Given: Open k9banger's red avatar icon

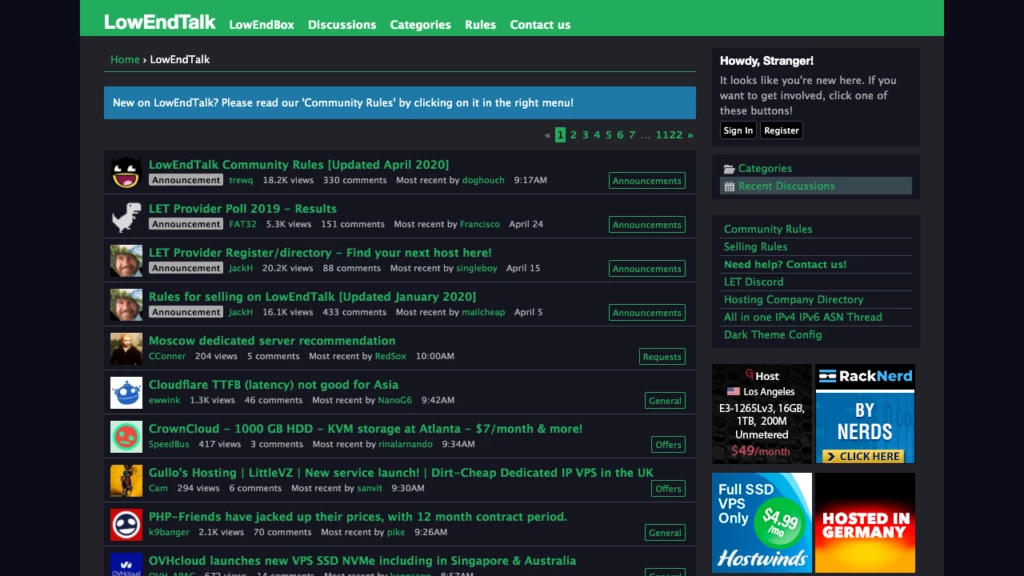Looking at the screenshot, I should click(126, 525).
